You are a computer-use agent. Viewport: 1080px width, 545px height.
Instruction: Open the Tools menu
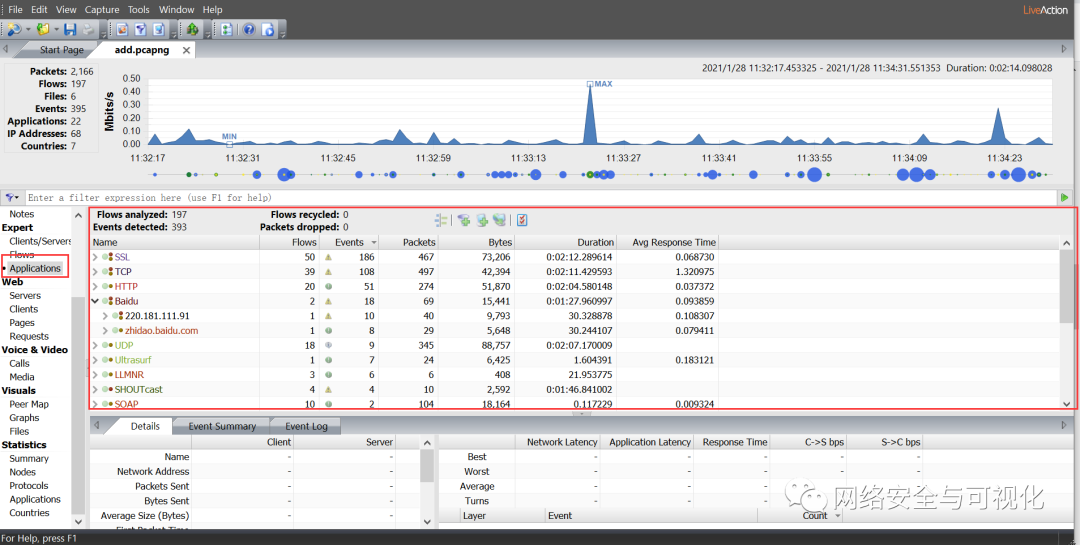pos(138,10)
